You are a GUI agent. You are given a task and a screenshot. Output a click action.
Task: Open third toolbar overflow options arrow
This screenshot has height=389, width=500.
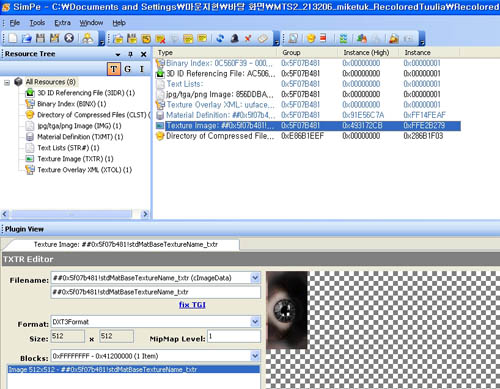click(x=422, y=39)
